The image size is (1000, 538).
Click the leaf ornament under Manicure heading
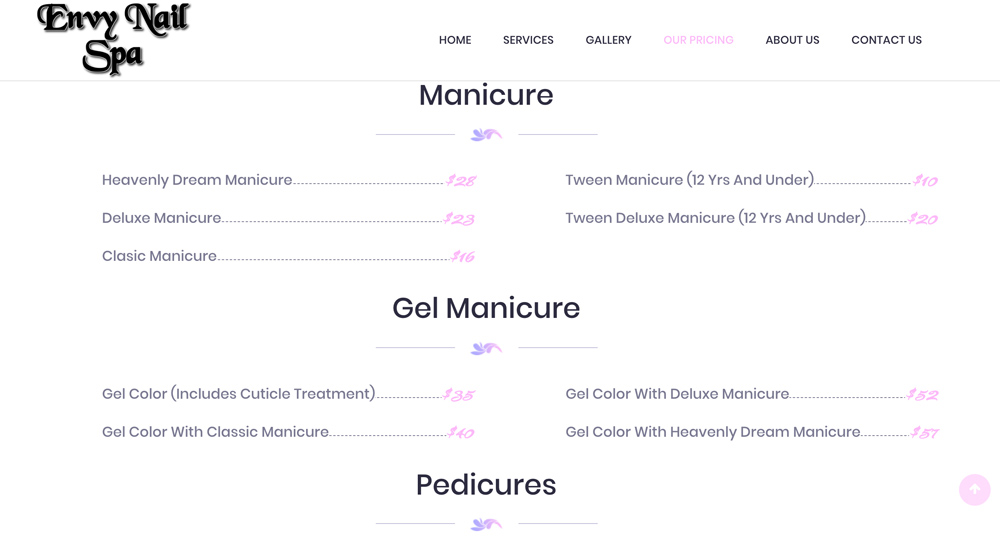coord(486,134)
